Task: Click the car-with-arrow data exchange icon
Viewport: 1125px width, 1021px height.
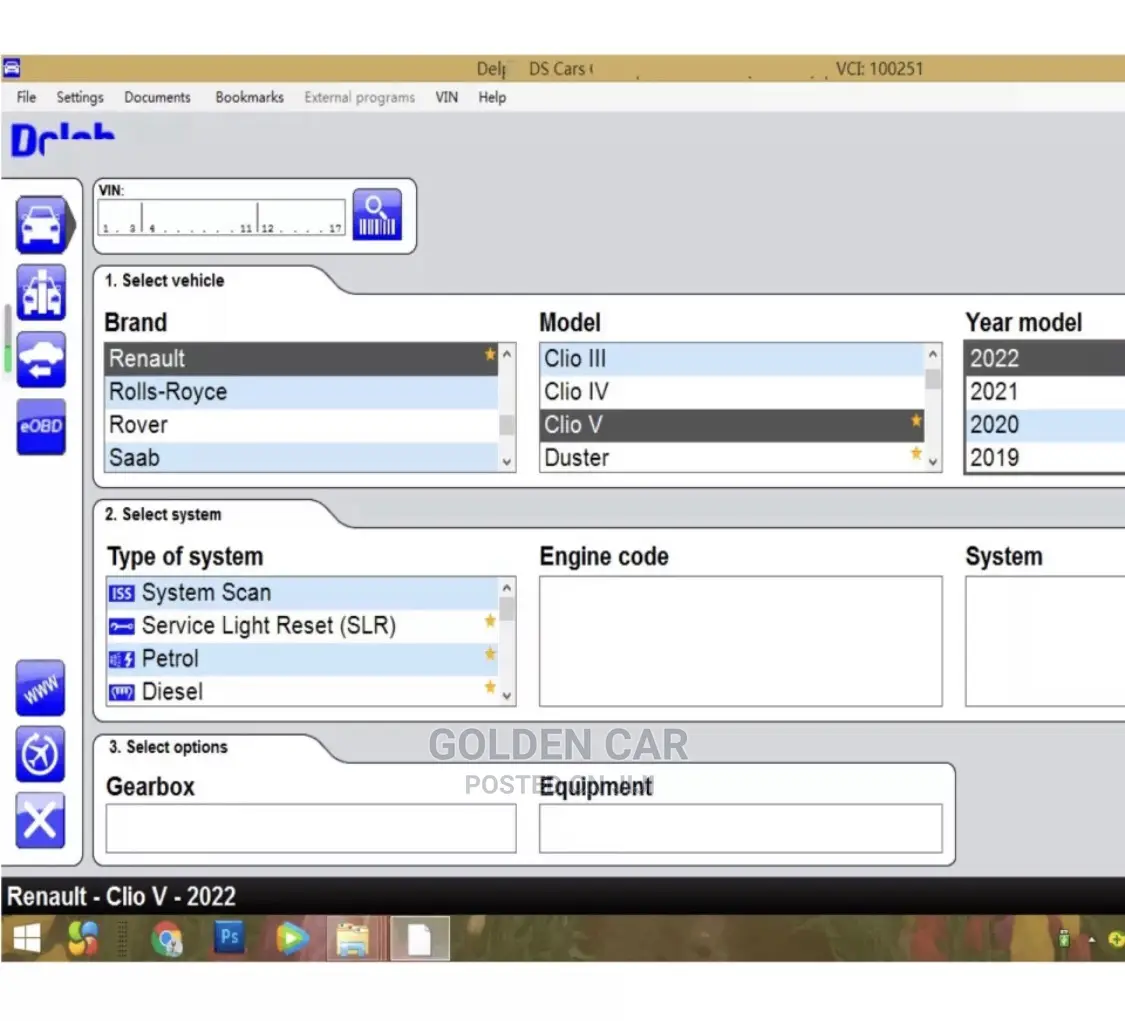Action: (40, 360)
